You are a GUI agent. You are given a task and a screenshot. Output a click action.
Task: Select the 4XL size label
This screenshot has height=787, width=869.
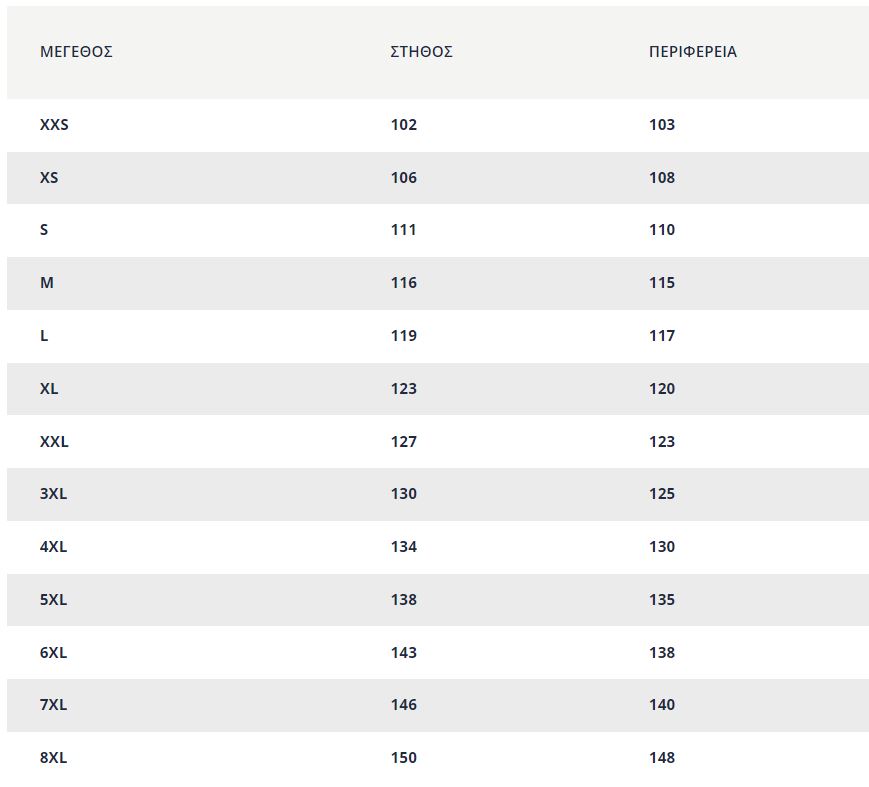53,548
